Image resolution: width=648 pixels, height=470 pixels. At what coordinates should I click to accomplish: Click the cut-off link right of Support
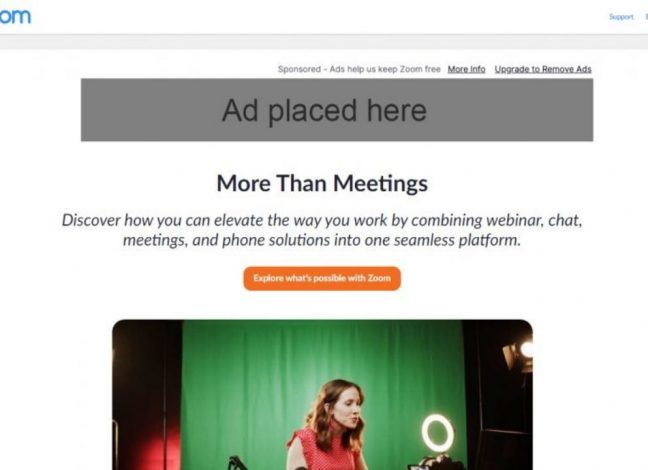(x=646, y=17)
